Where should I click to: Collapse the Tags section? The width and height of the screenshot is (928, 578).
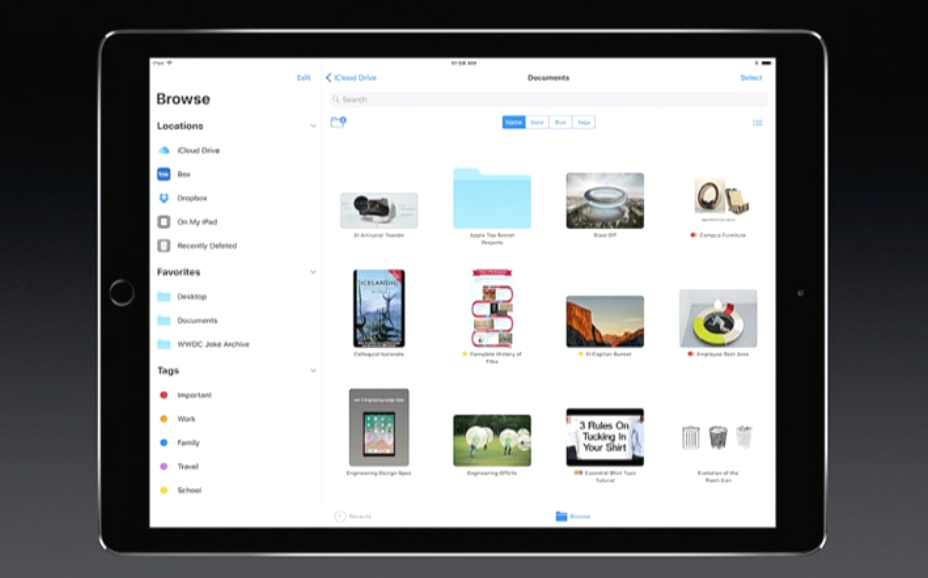click(x=312, y=371)
